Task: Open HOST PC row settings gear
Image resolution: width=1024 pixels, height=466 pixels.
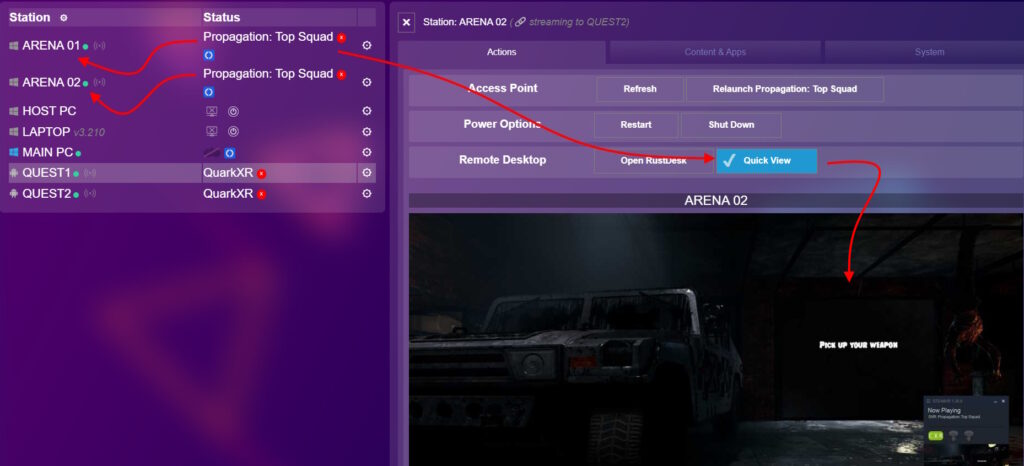Action: coord(367,111)
